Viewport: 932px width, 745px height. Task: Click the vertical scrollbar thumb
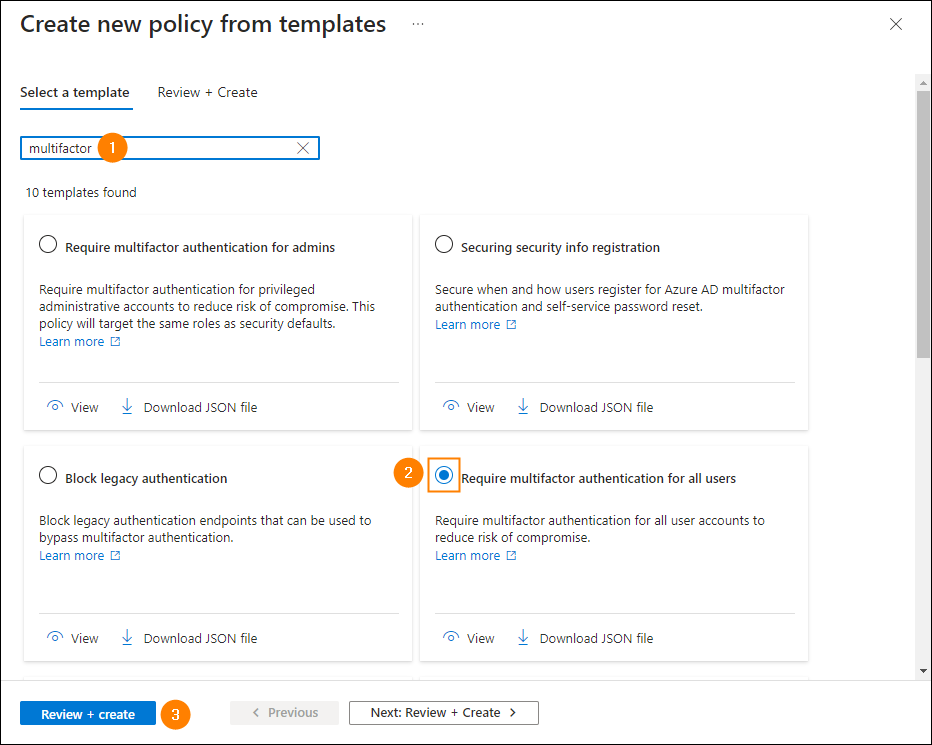923,224
